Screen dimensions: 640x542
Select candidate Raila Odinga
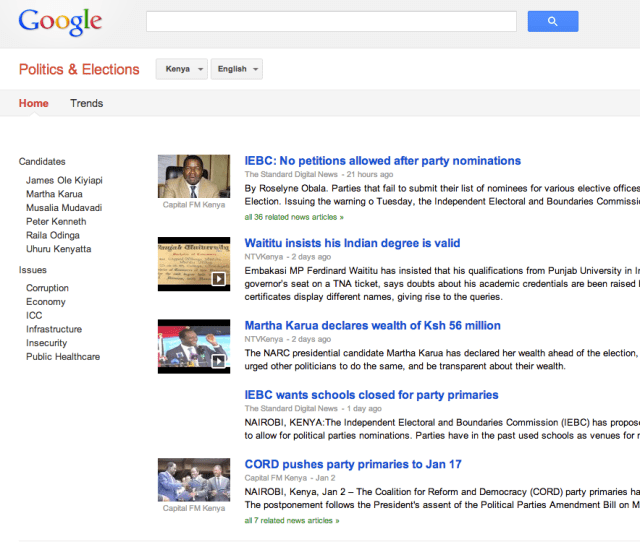(x=53, y=235)
